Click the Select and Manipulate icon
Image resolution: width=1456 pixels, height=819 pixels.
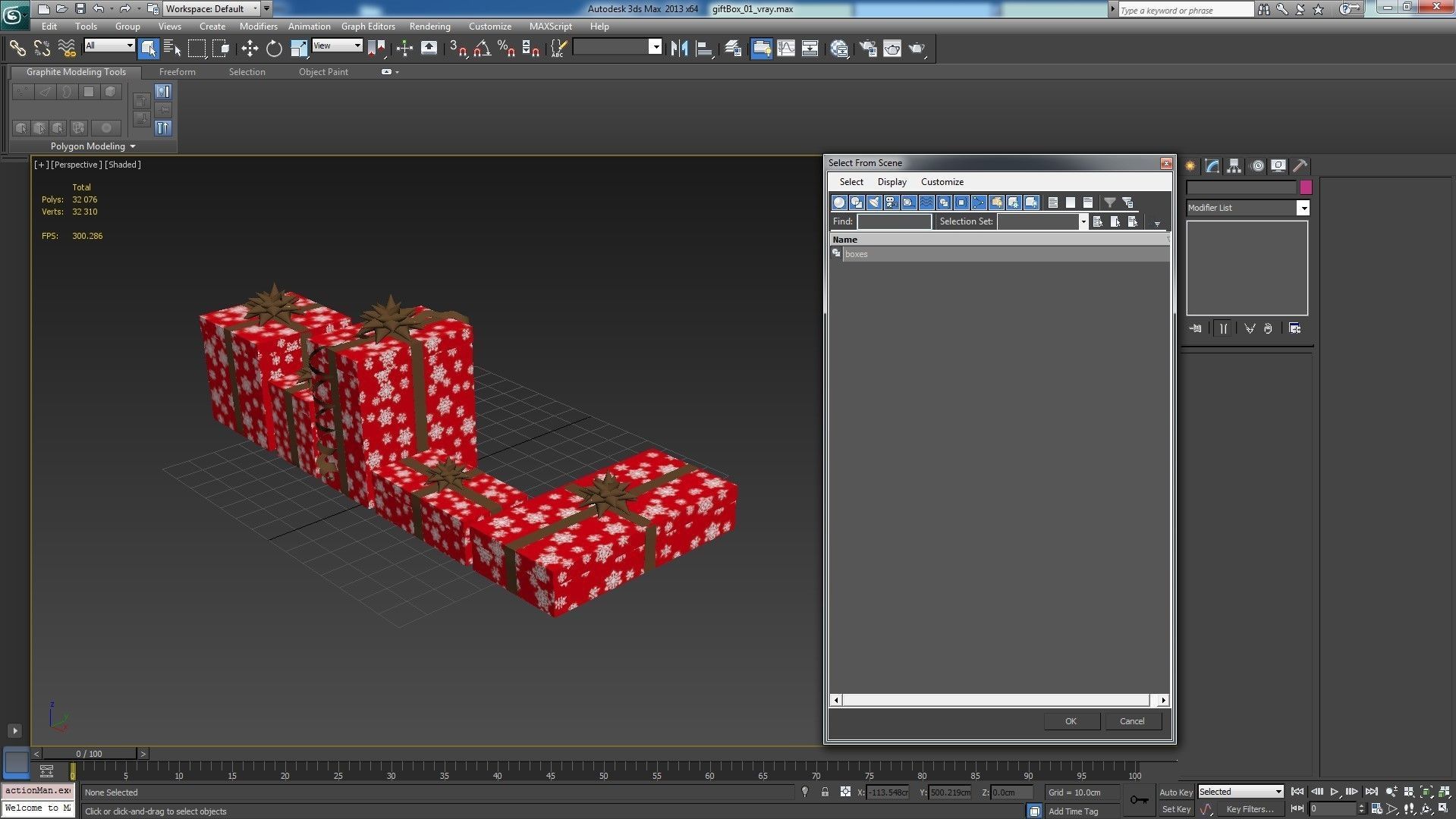coord(404,49)
